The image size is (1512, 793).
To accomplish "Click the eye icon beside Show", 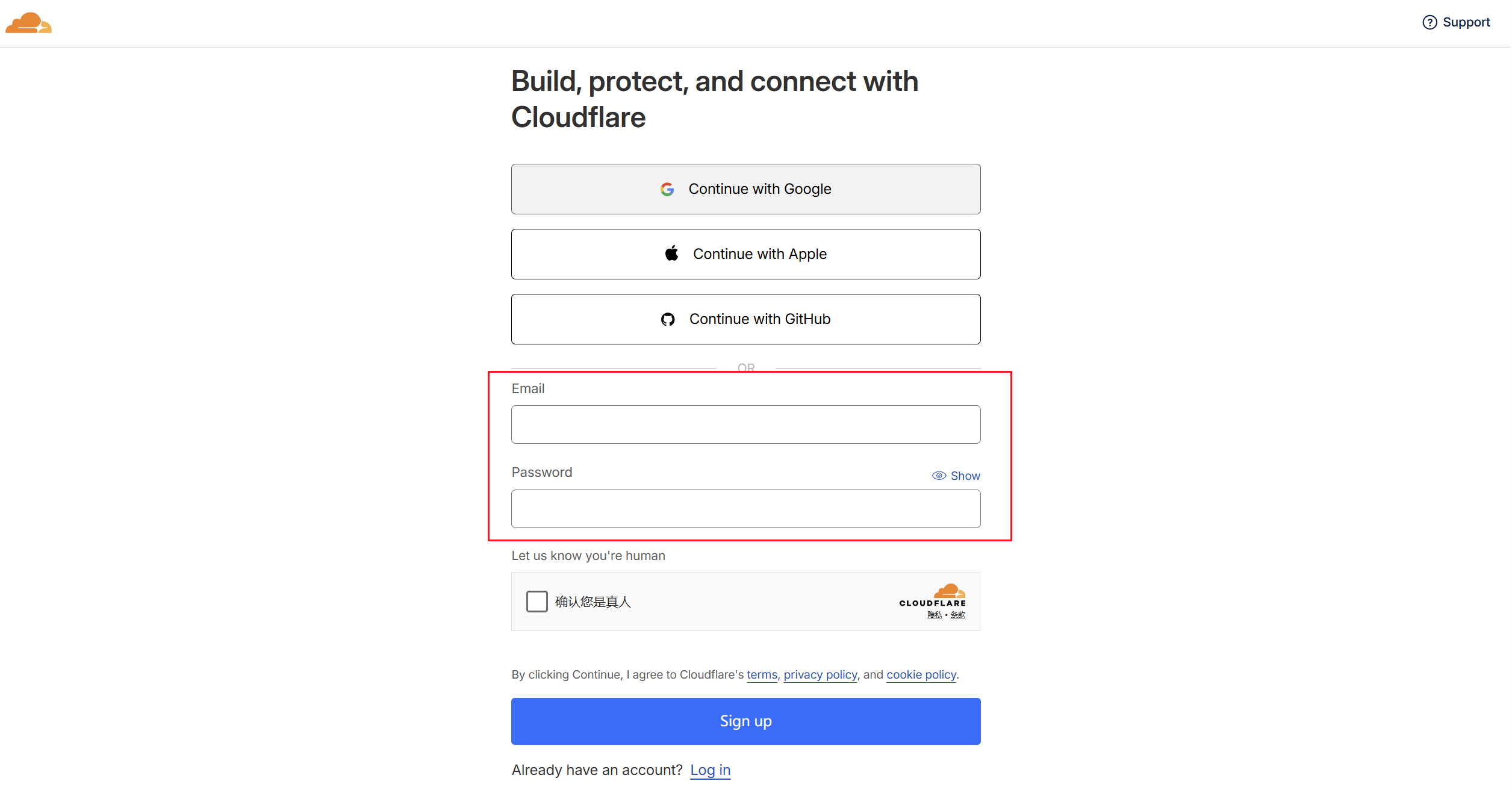I will pyautogui.click(x=939, y=476).
